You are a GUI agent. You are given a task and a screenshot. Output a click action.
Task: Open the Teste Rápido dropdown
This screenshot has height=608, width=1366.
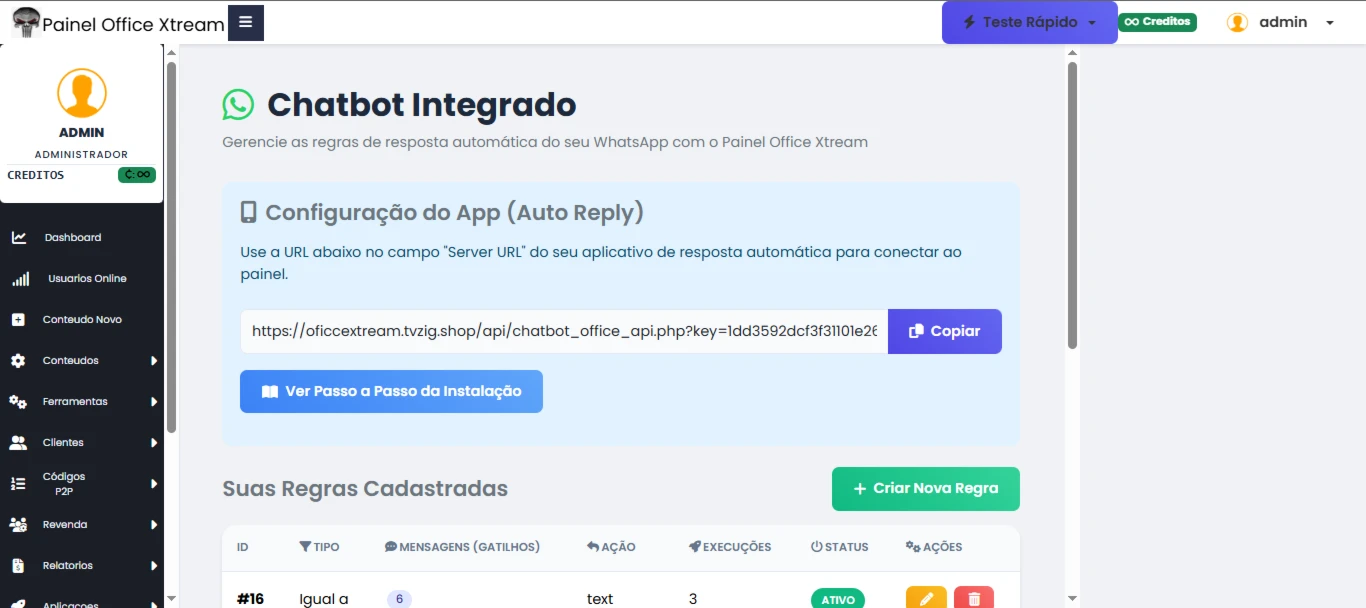[1029, 22]
